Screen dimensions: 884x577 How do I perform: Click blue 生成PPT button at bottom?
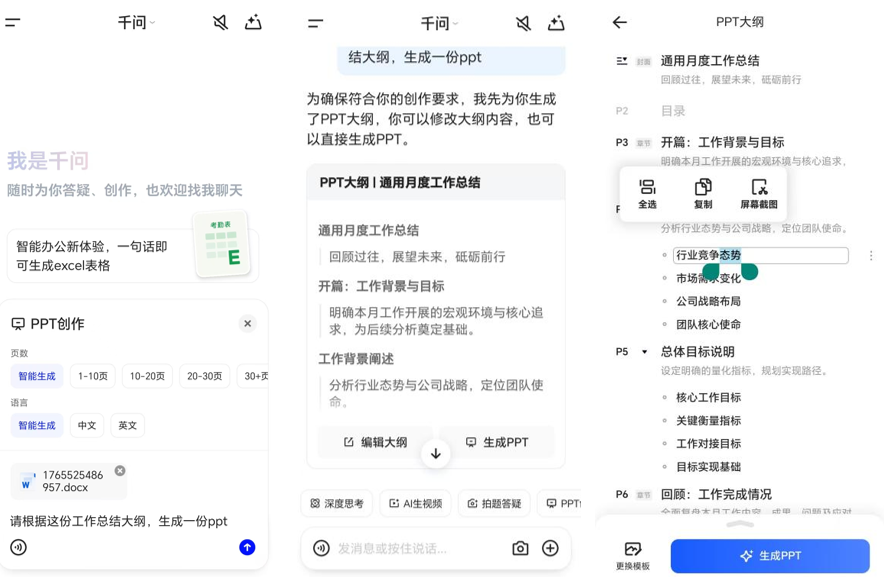(x=770, y=556)
